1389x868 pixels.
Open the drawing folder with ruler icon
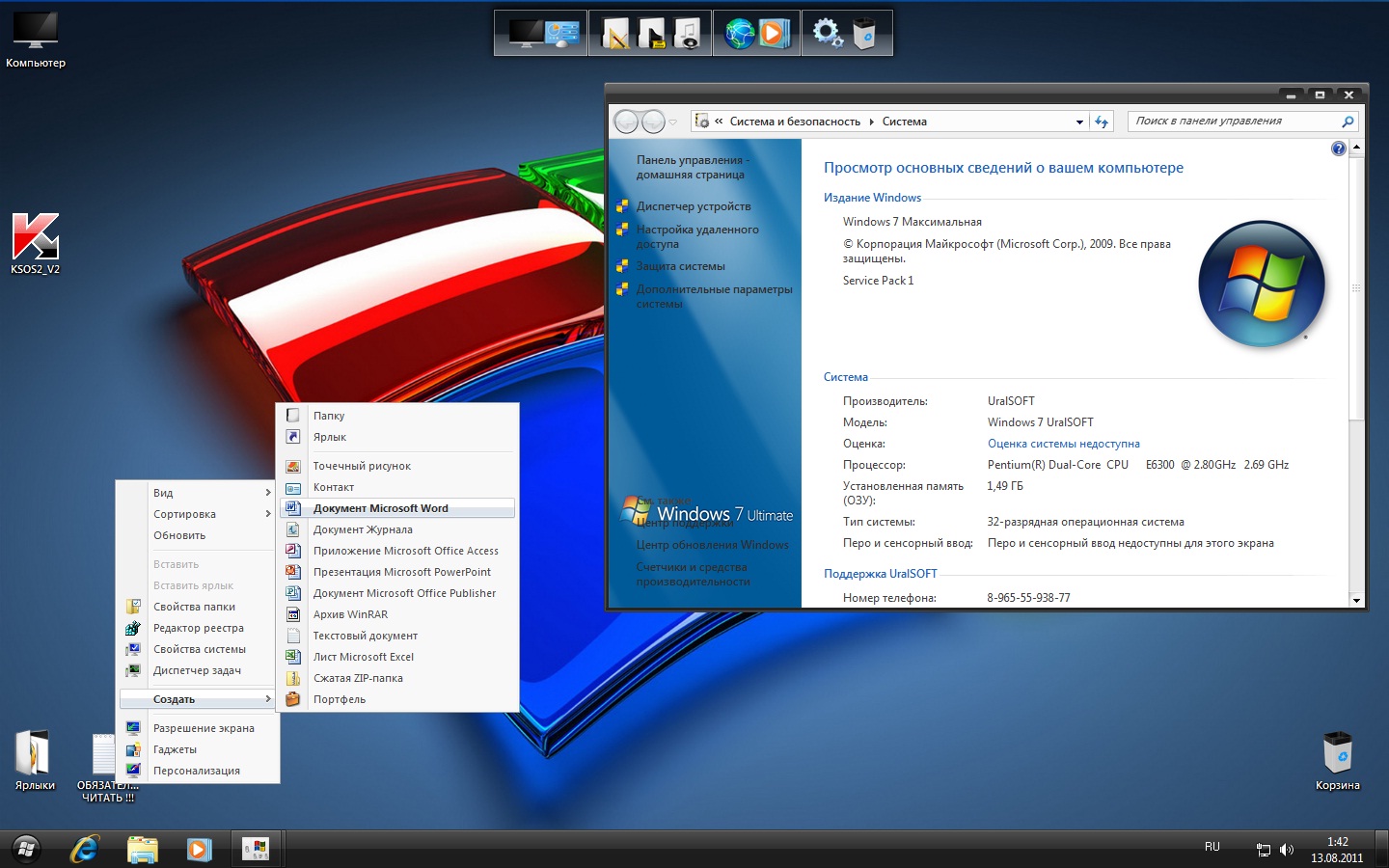[615, 34]
